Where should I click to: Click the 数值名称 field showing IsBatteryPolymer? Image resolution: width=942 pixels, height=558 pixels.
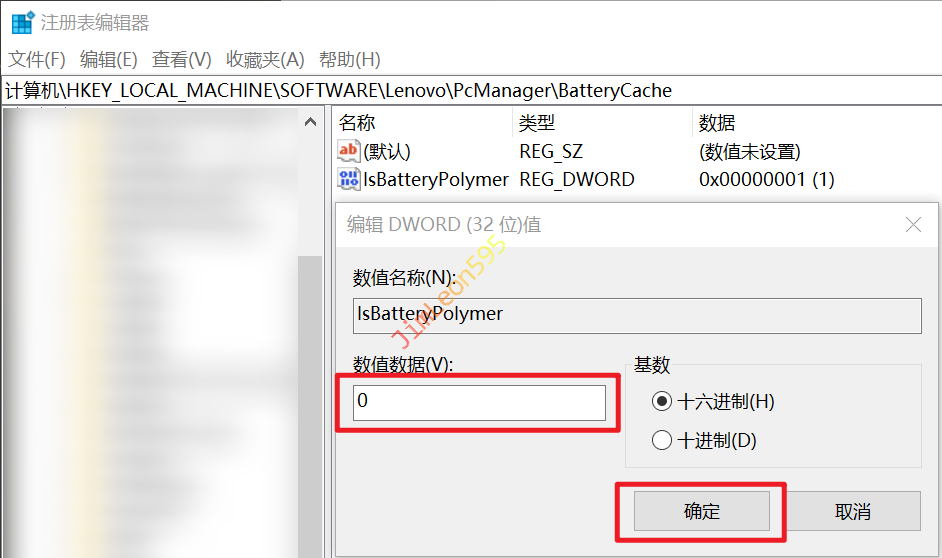[x=636, y=314]
